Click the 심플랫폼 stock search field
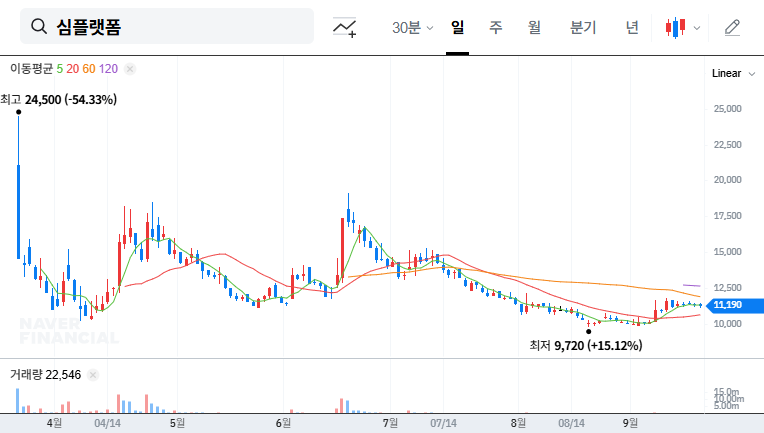The image size is (764, 433). pyautogui.click(x=167, y=26)
